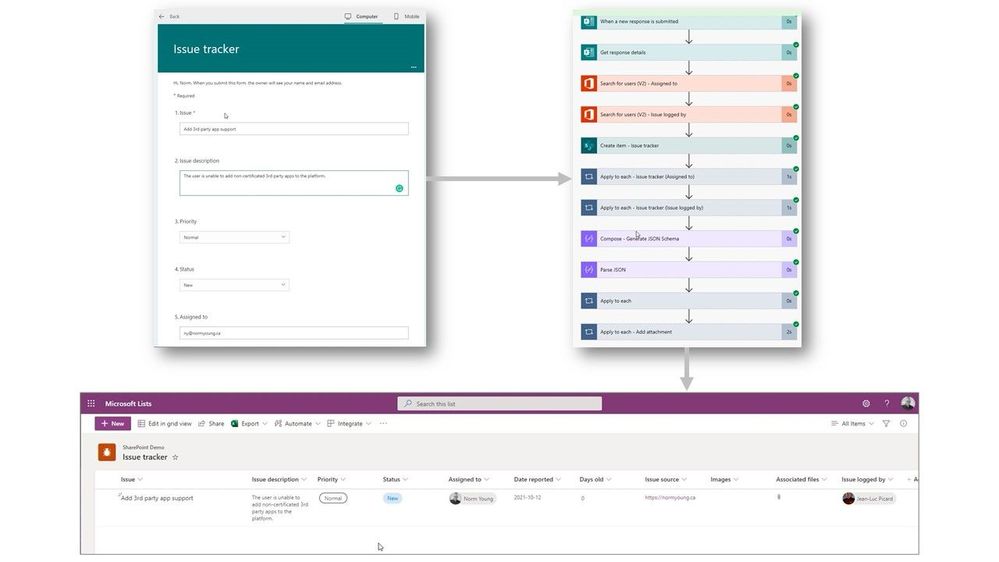Click the Grammarly icon in Issue description box
This screenshot has width=999, height=562.
click(x=399, y=188)
